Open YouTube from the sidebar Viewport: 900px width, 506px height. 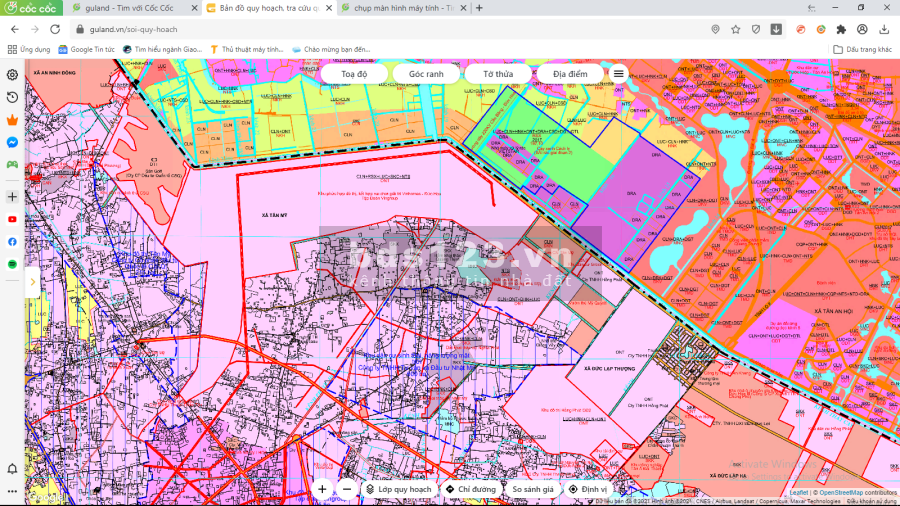(12, 219)
